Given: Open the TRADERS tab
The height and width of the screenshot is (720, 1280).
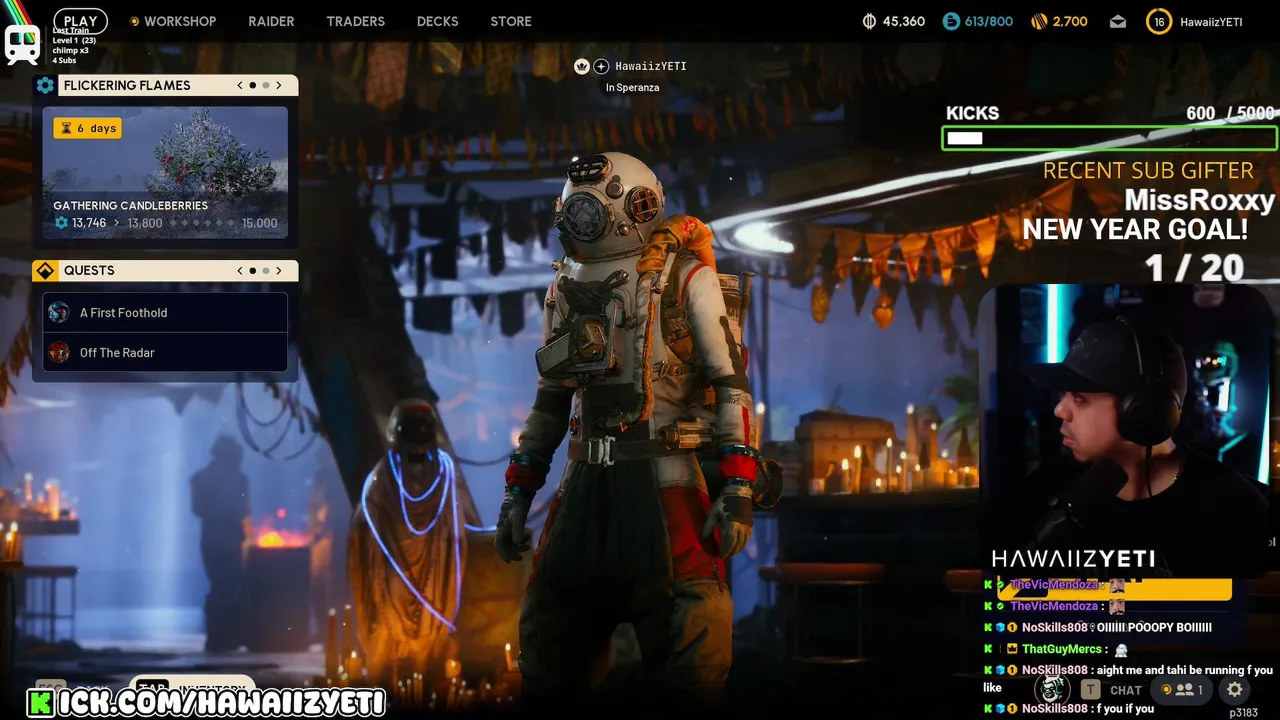Looking at the screenshot, I should (355, 21).
